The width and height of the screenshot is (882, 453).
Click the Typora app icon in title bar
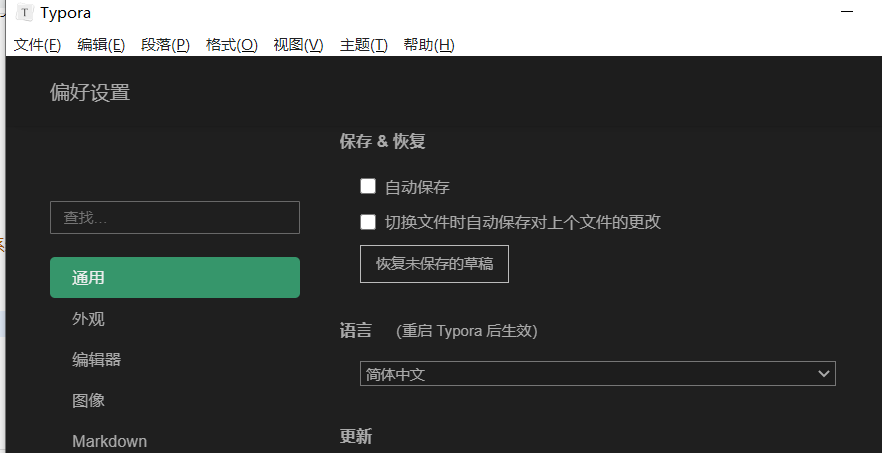click(x=24, y=13)
